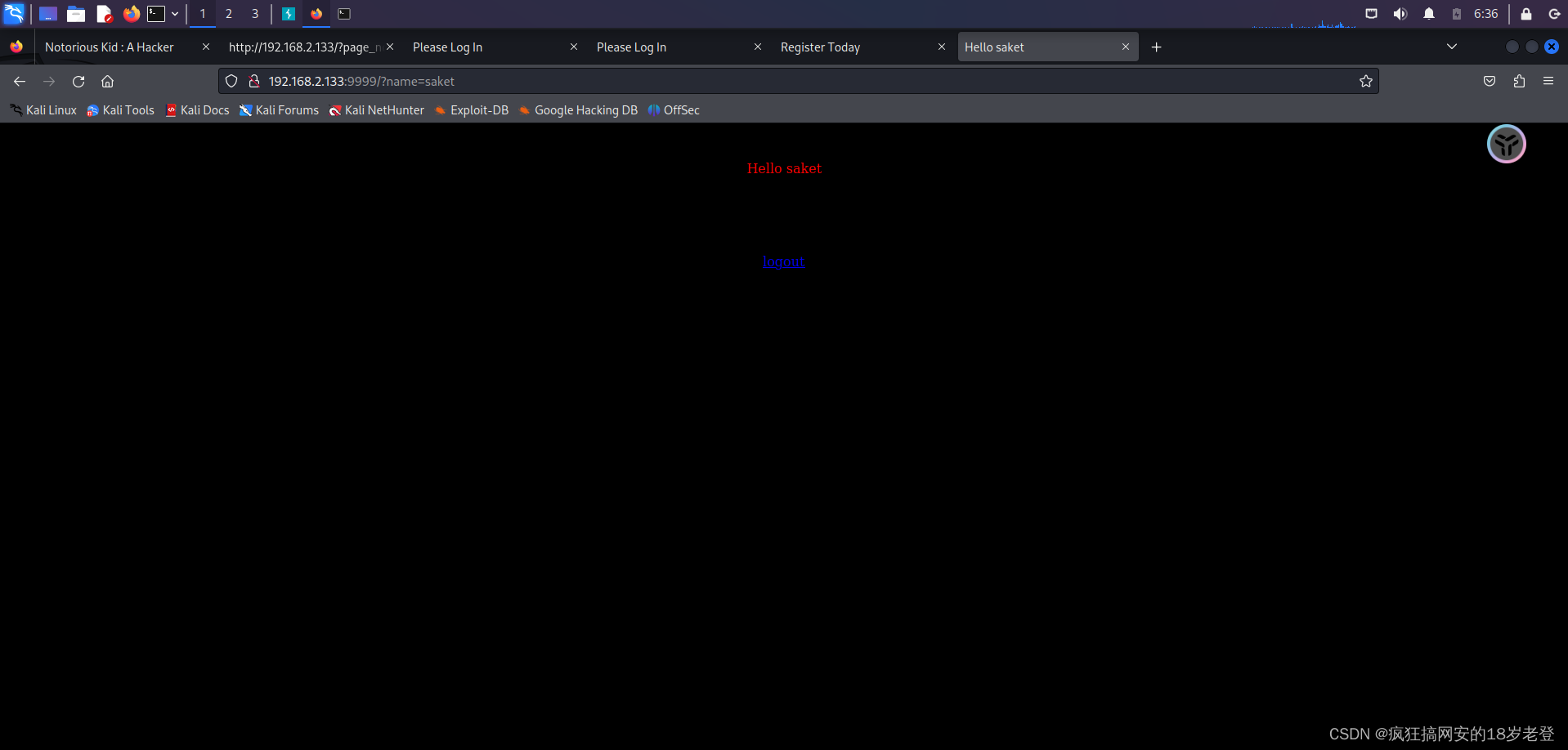Click the round floating extension icon
This screenshot has width=1568, height=750.
coord(1506,144)
